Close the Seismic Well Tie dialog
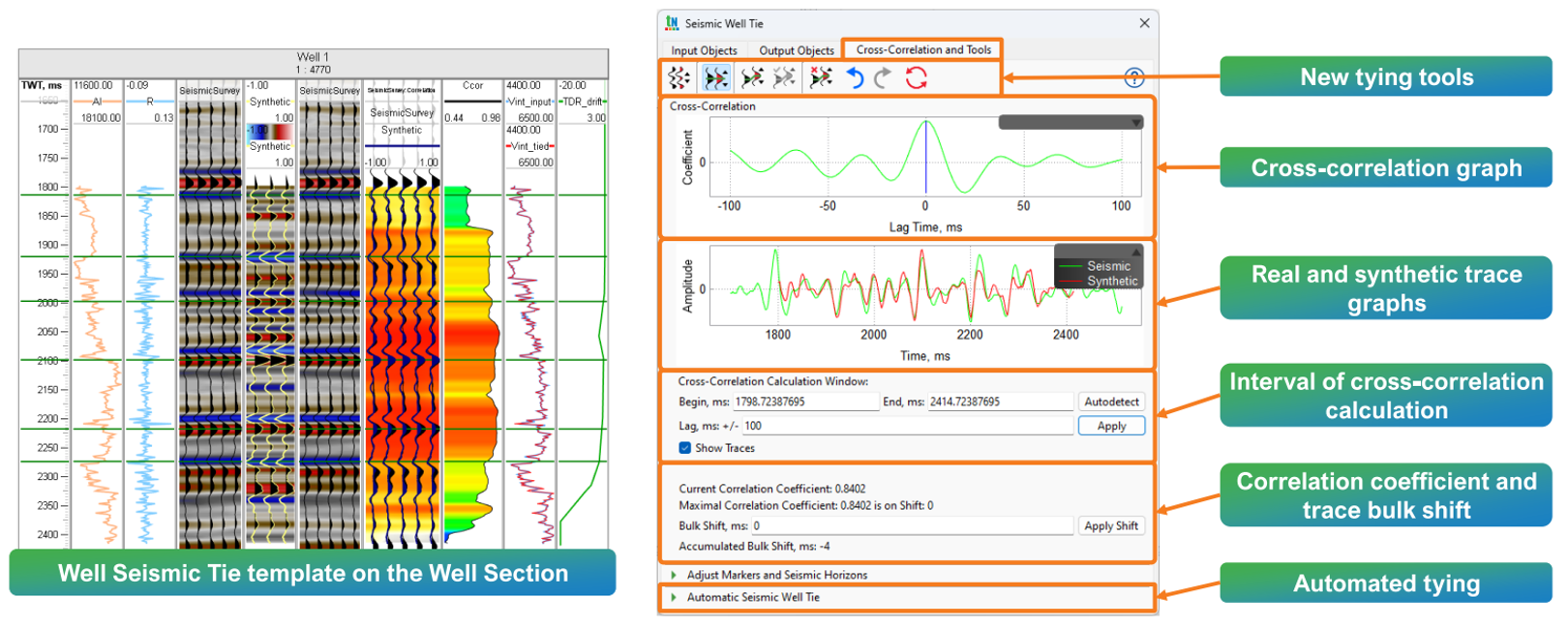The image size is (1568, 627). click(x=1144, y=23)
